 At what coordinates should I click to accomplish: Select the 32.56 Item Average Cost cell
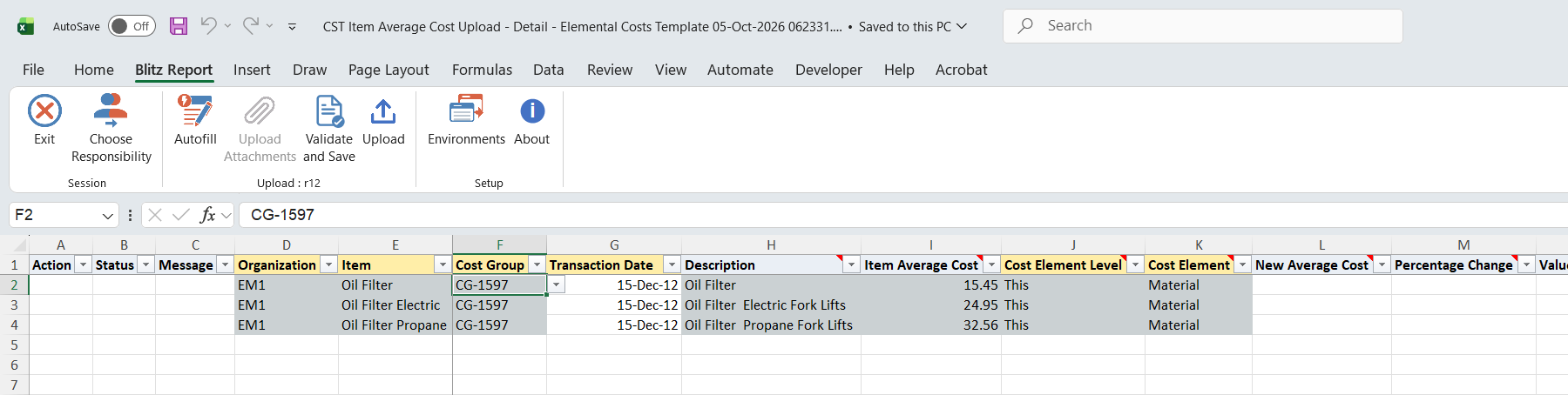(931, 325)
